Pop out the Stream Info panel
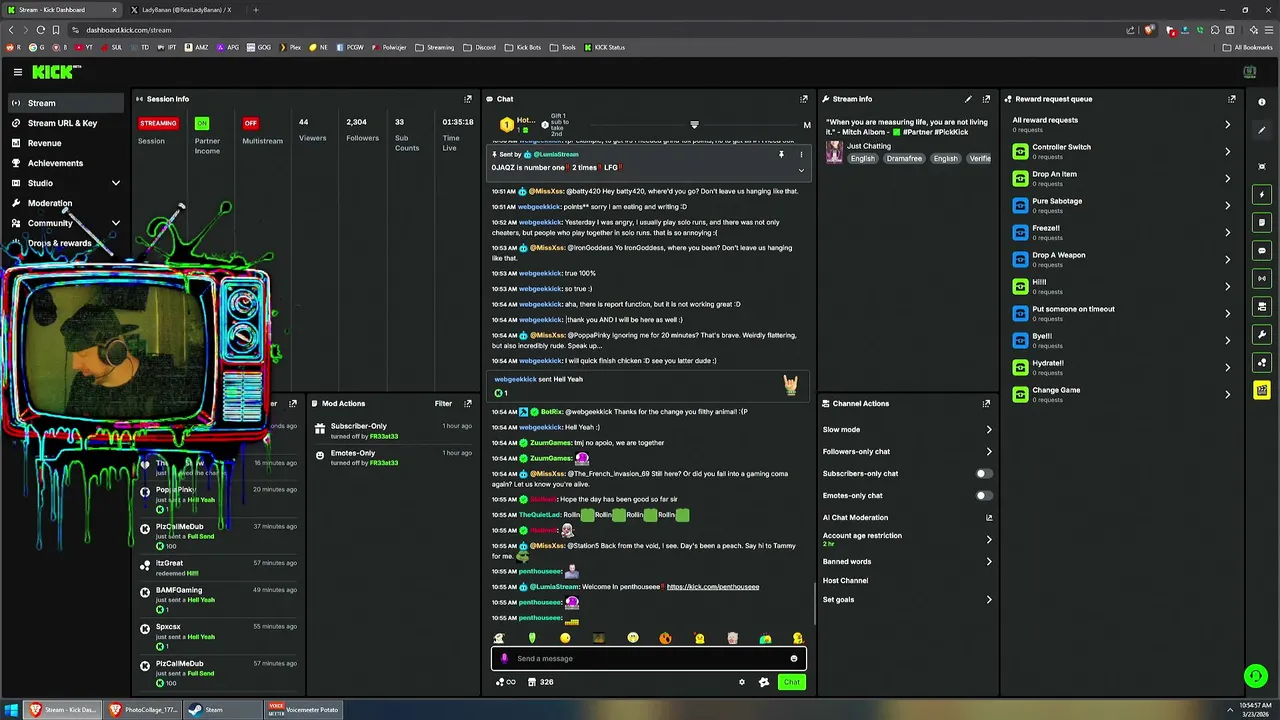 coord(986,99)
